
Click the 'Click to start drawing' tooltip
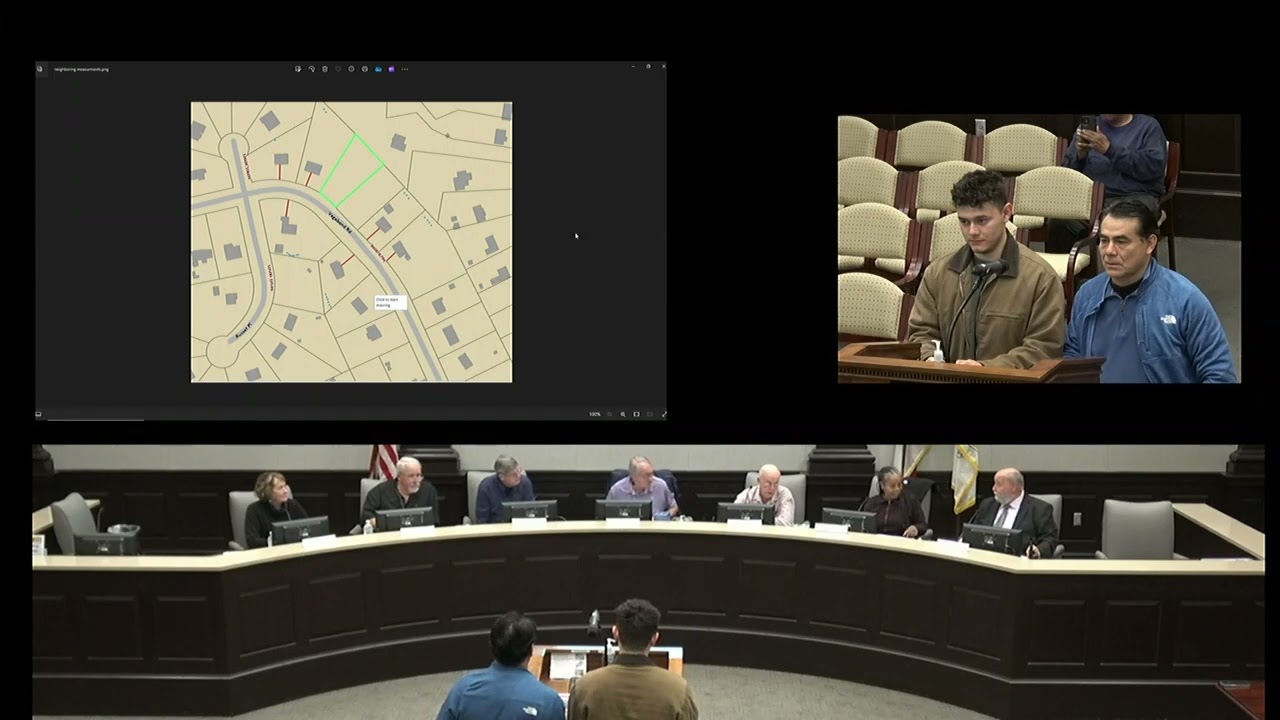[x=390, y=301]
